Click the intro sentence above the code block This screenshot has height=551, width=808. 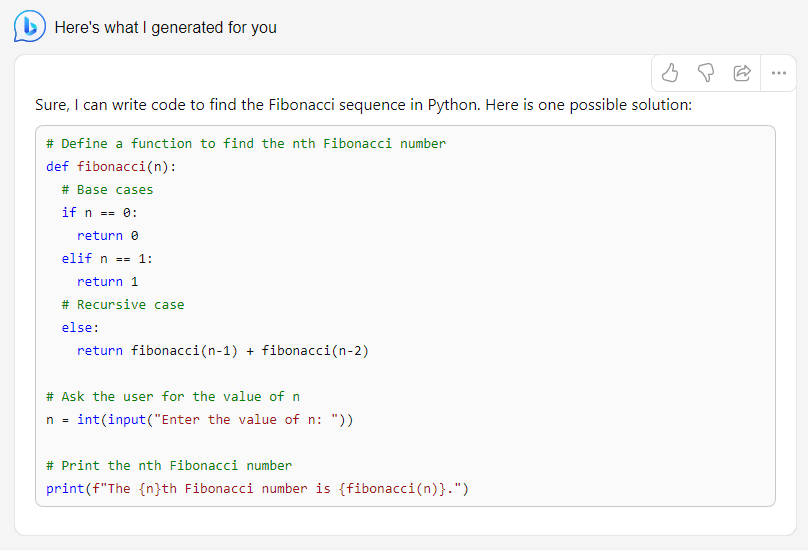pos(363,104)
